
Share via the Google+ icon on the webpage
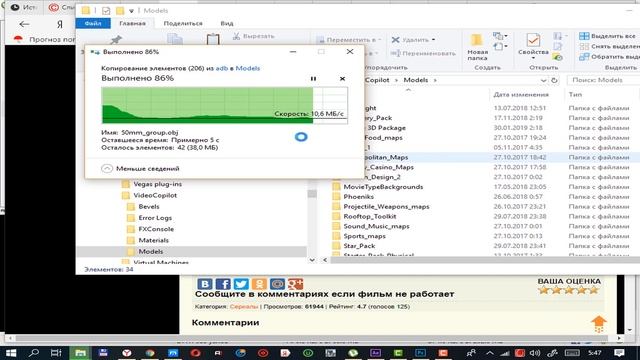(296, 284)
